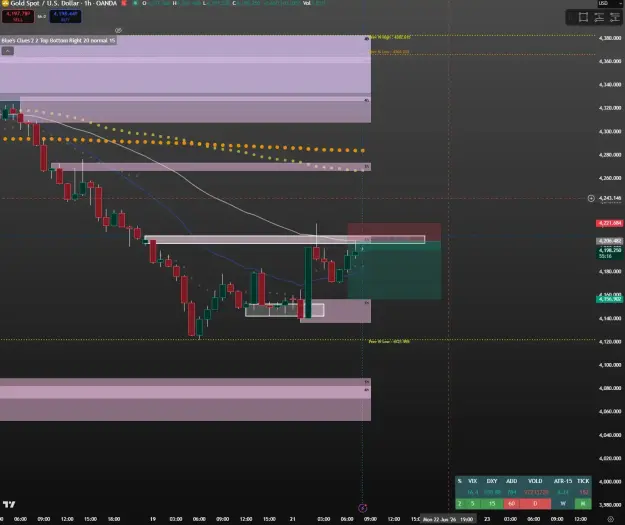
Task: Click the middle arrow-lines toolbar icon
Action: click(599, 17)
